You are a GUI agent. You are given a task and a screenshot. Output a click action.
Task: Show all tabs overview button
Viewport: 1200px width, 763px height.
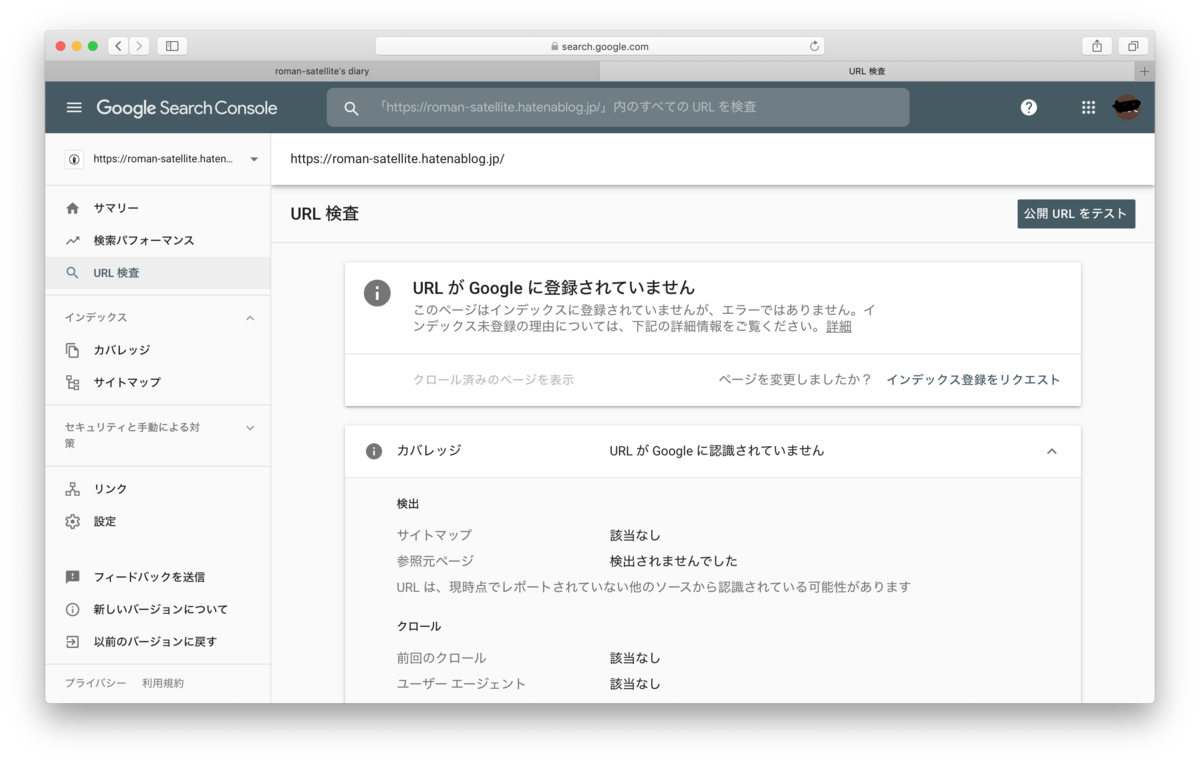coord(1133,46)
